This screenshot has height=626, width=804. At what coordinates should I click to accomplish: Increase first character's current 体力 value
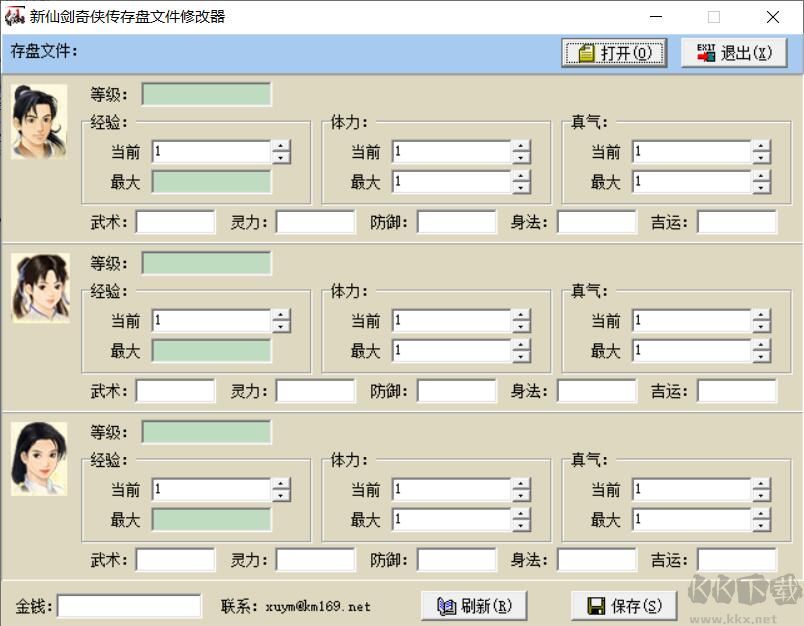521,146
